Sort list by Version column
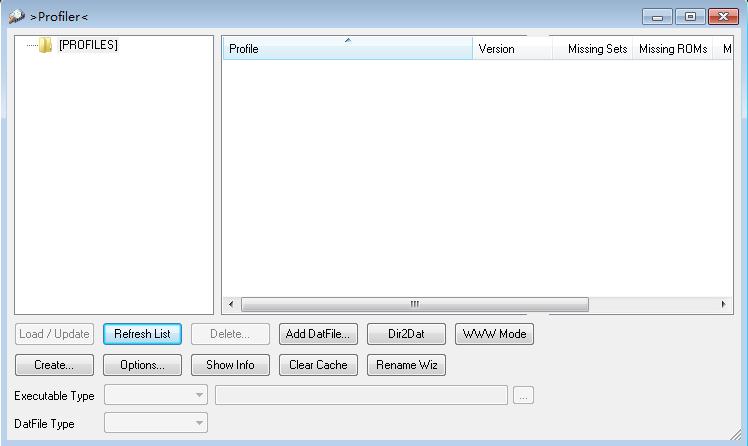748x446 pixels. coord(511,49)
